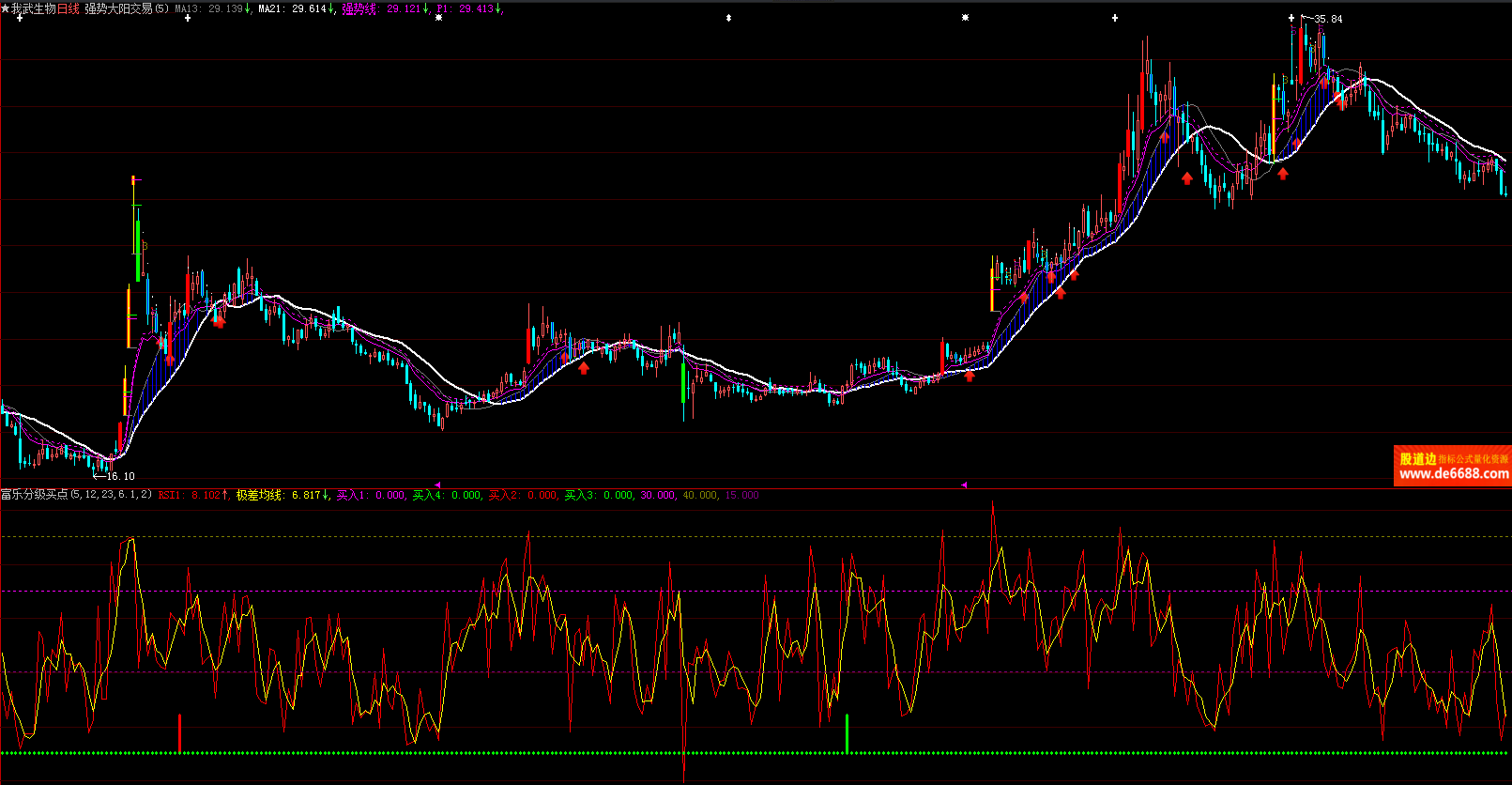Click the info marker next to 35.84 high

(x=1291, y=18)
